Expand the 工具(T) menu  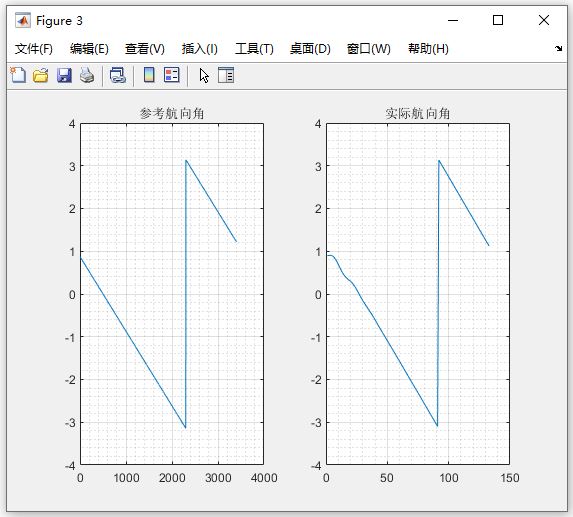254,49
